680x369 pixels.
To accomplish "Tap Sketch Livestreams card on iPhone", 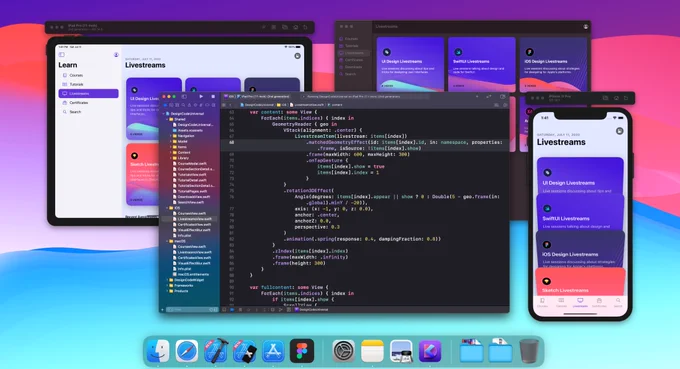I will (580, 282).
